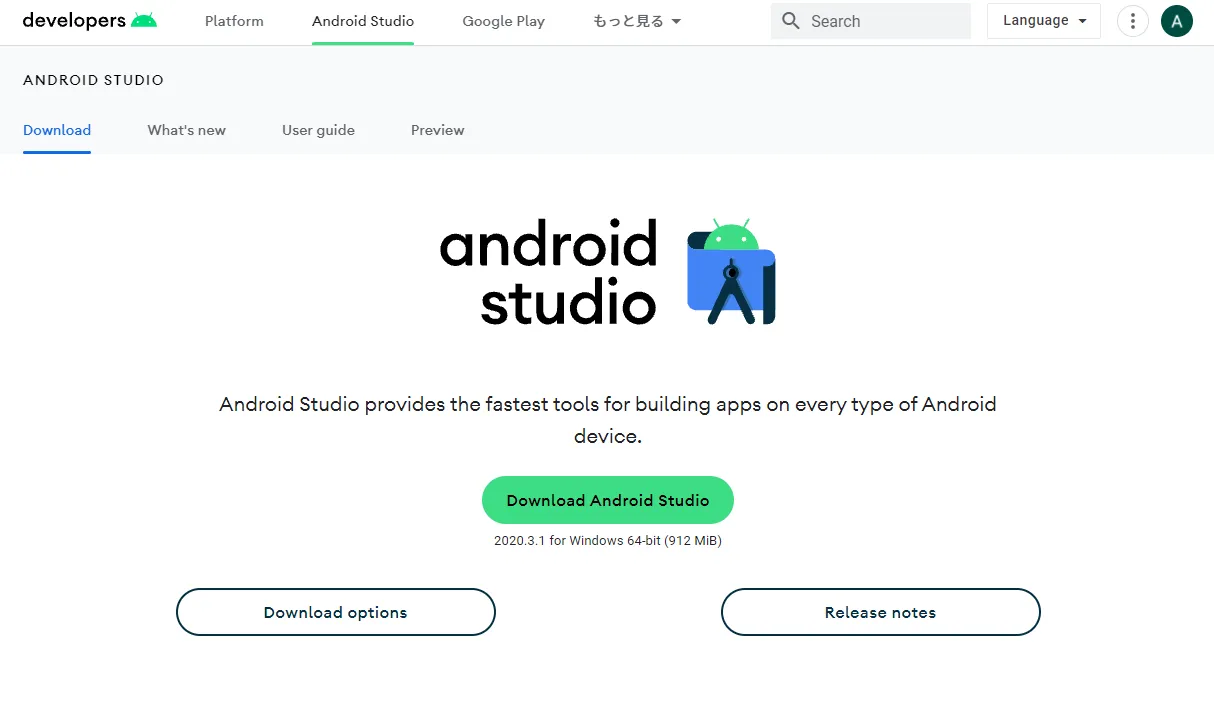Open the Platform navigation item
The height and width of the screenshot is (712, 1214).
tap(234, 21)
